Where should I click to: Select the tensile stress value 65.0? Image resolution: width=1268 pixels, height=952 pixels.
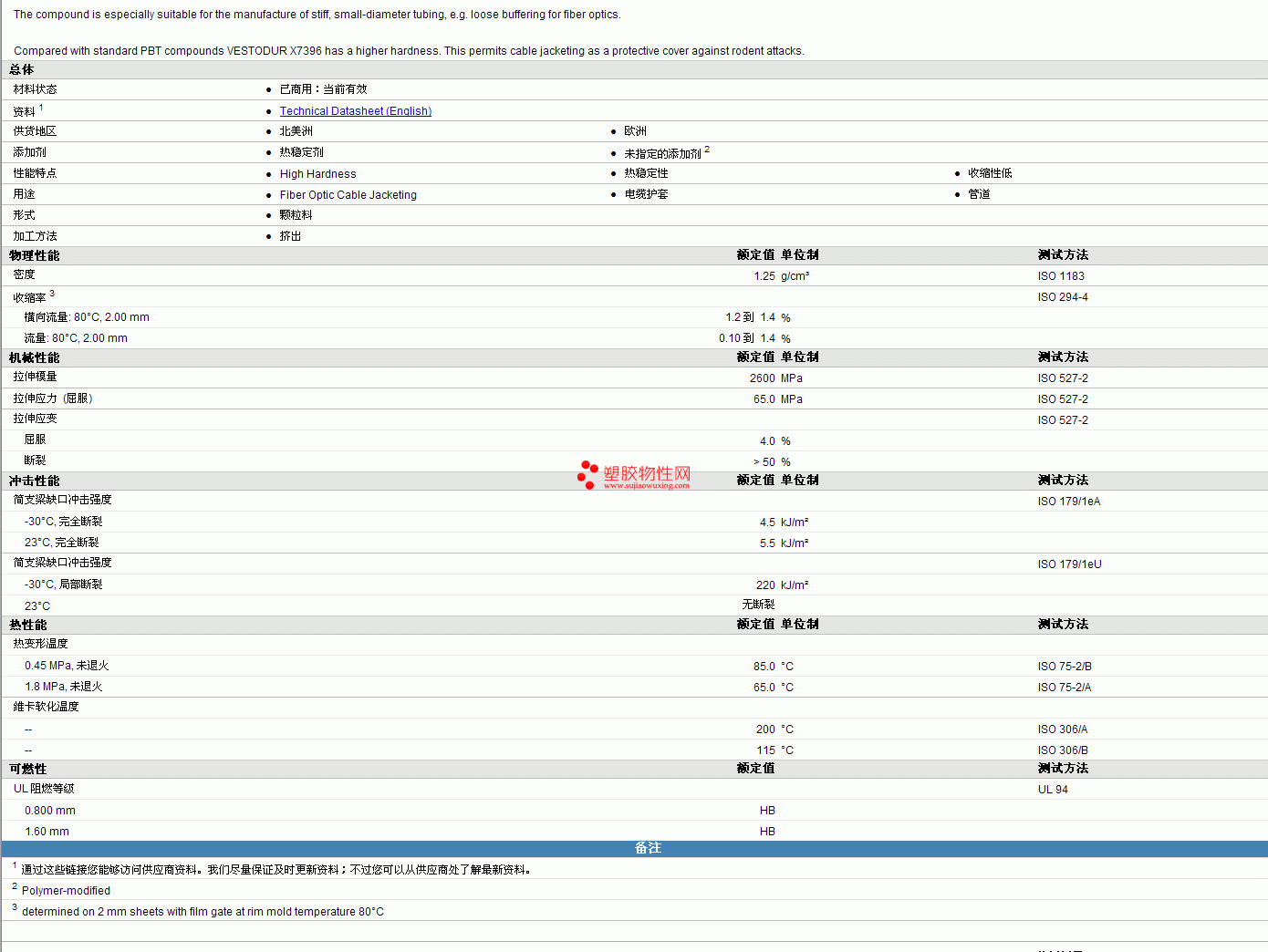(x=764, y=399)
